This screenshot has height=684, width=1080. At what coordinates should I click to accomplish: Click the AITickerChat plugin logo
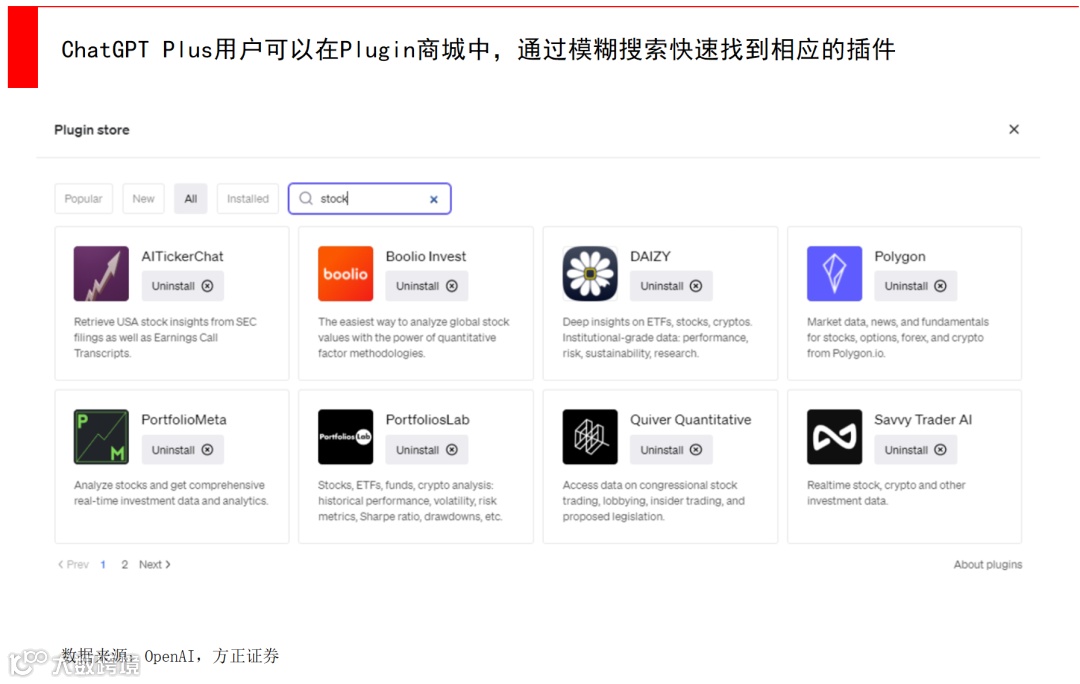click(x=101, y=273)
